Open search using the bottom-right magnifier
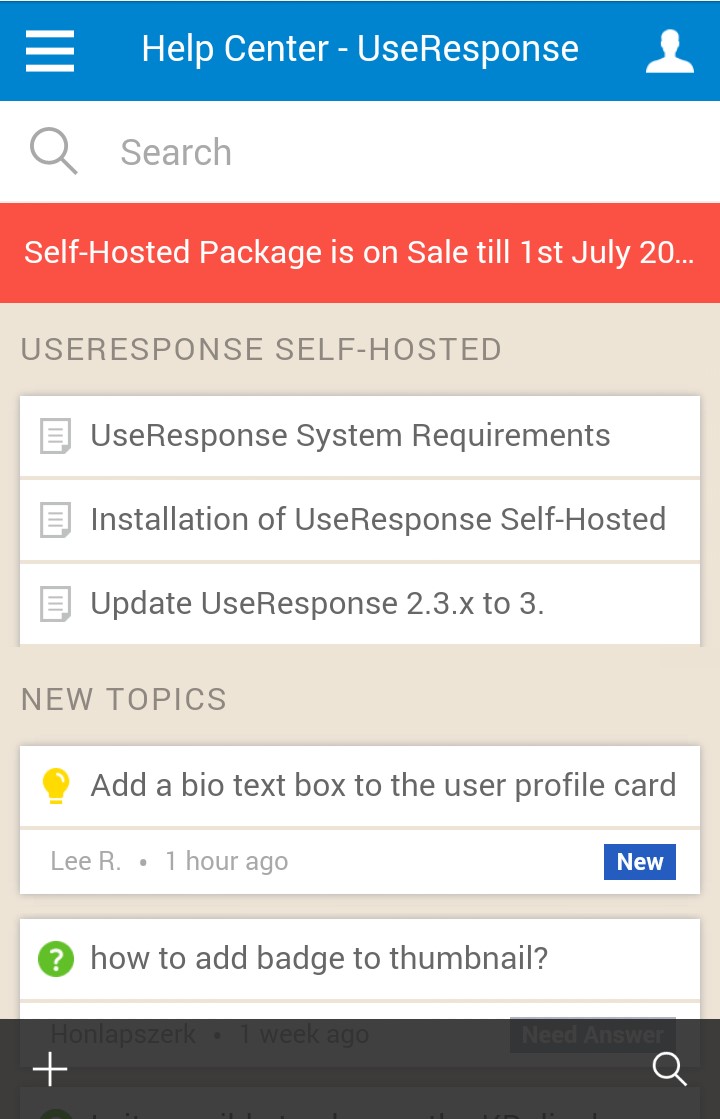 [x=670, y=1069]
